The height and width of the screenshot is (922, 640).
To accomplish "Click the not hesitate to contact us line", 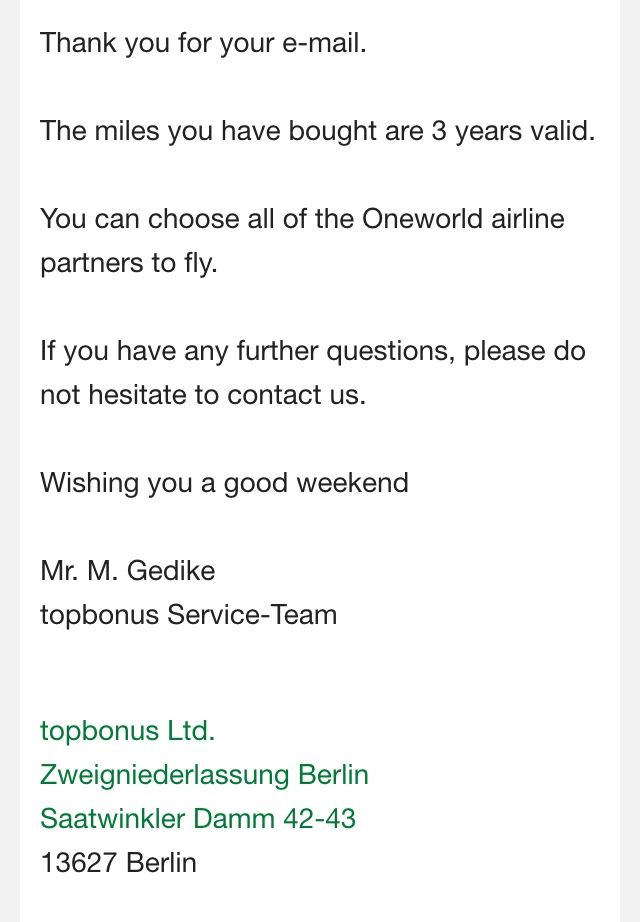I will (203, 395).
